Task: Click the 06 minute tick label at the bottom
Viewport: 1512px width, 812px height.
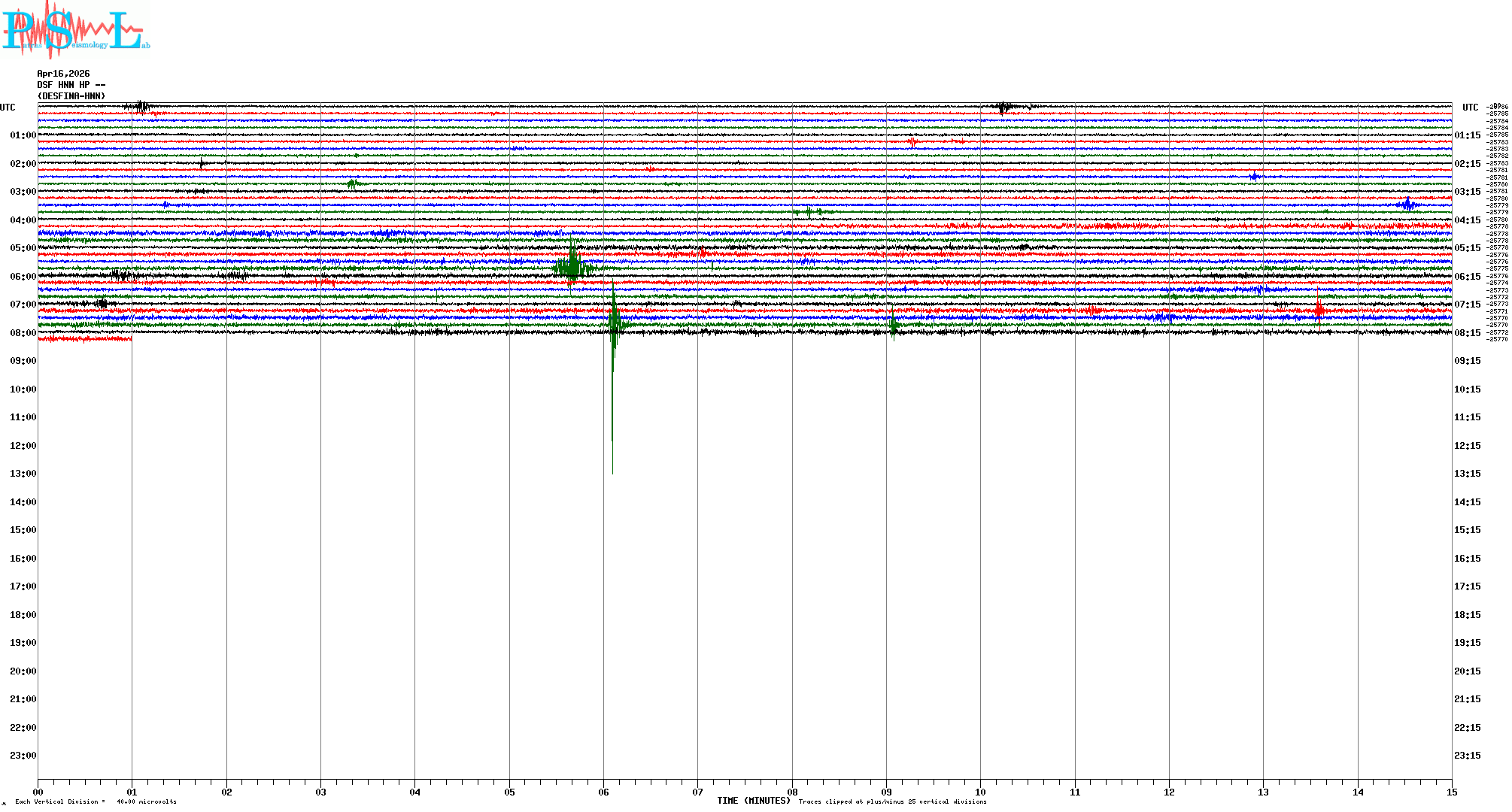Action: tap(603, 792)
